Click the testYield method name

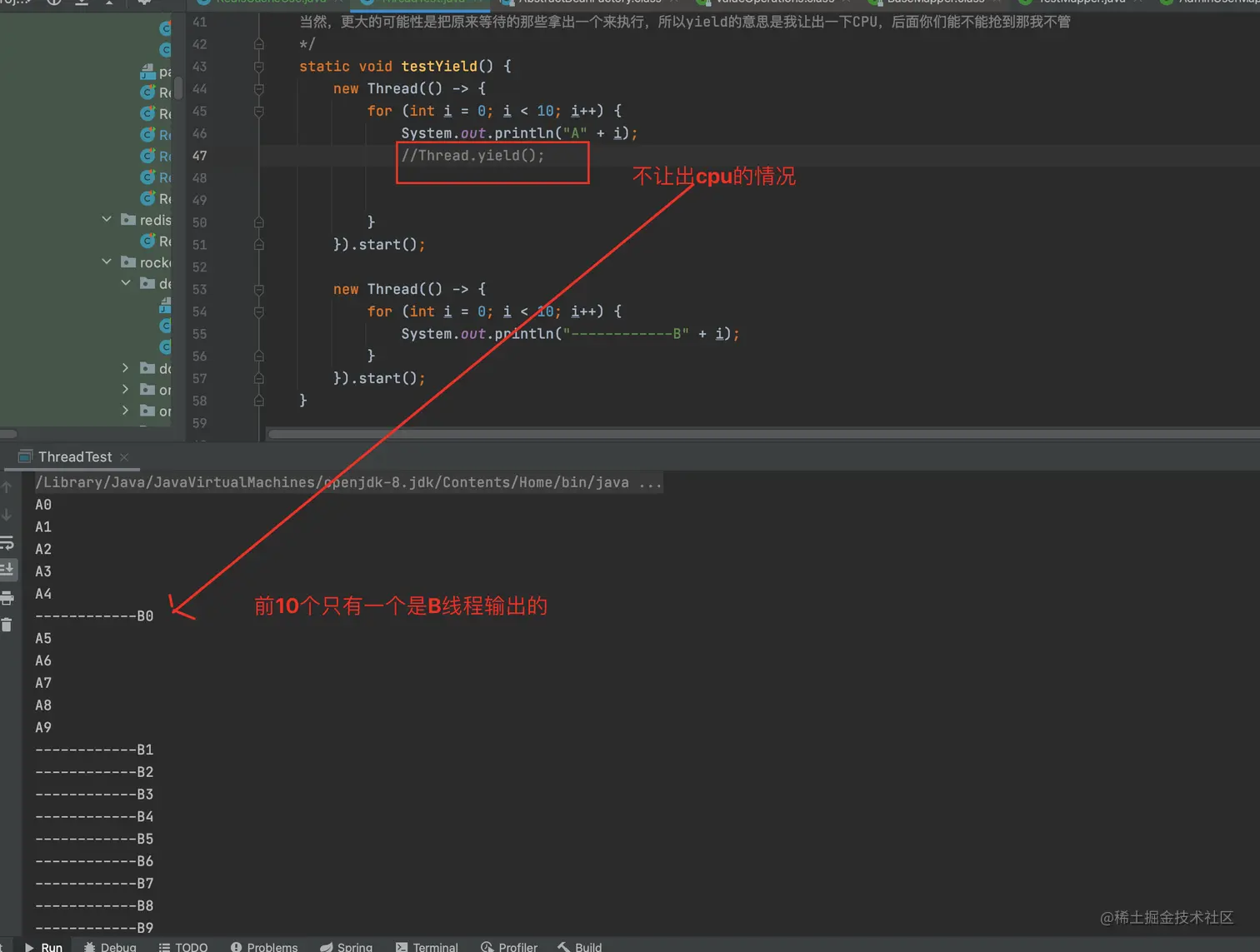click(439, 67)
